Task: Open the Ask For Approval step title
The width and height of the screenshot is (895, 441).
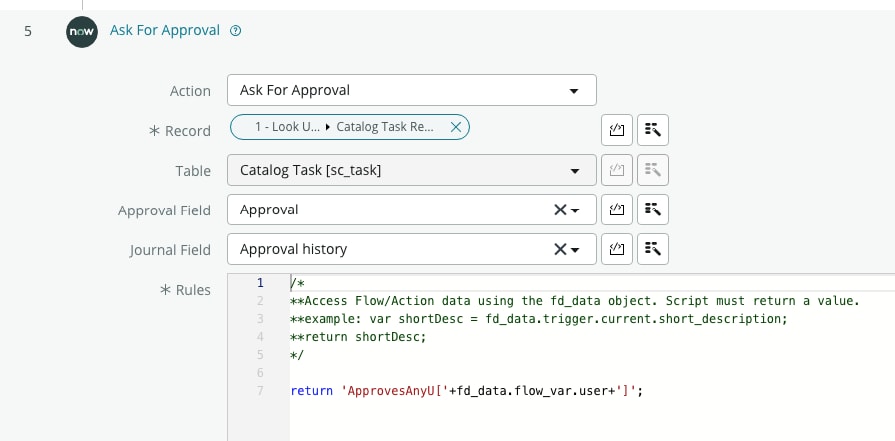Action: coord(164,30)
